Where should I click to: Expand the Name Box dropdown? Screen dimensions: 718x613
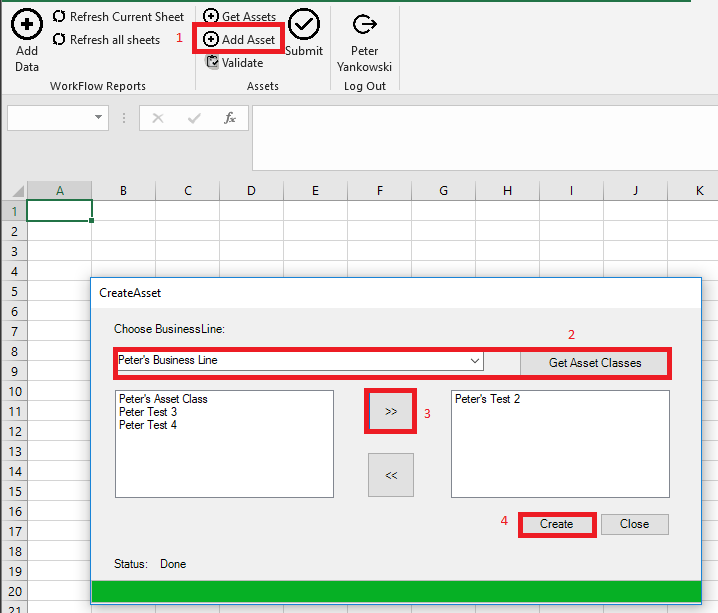tap(98, 118)
